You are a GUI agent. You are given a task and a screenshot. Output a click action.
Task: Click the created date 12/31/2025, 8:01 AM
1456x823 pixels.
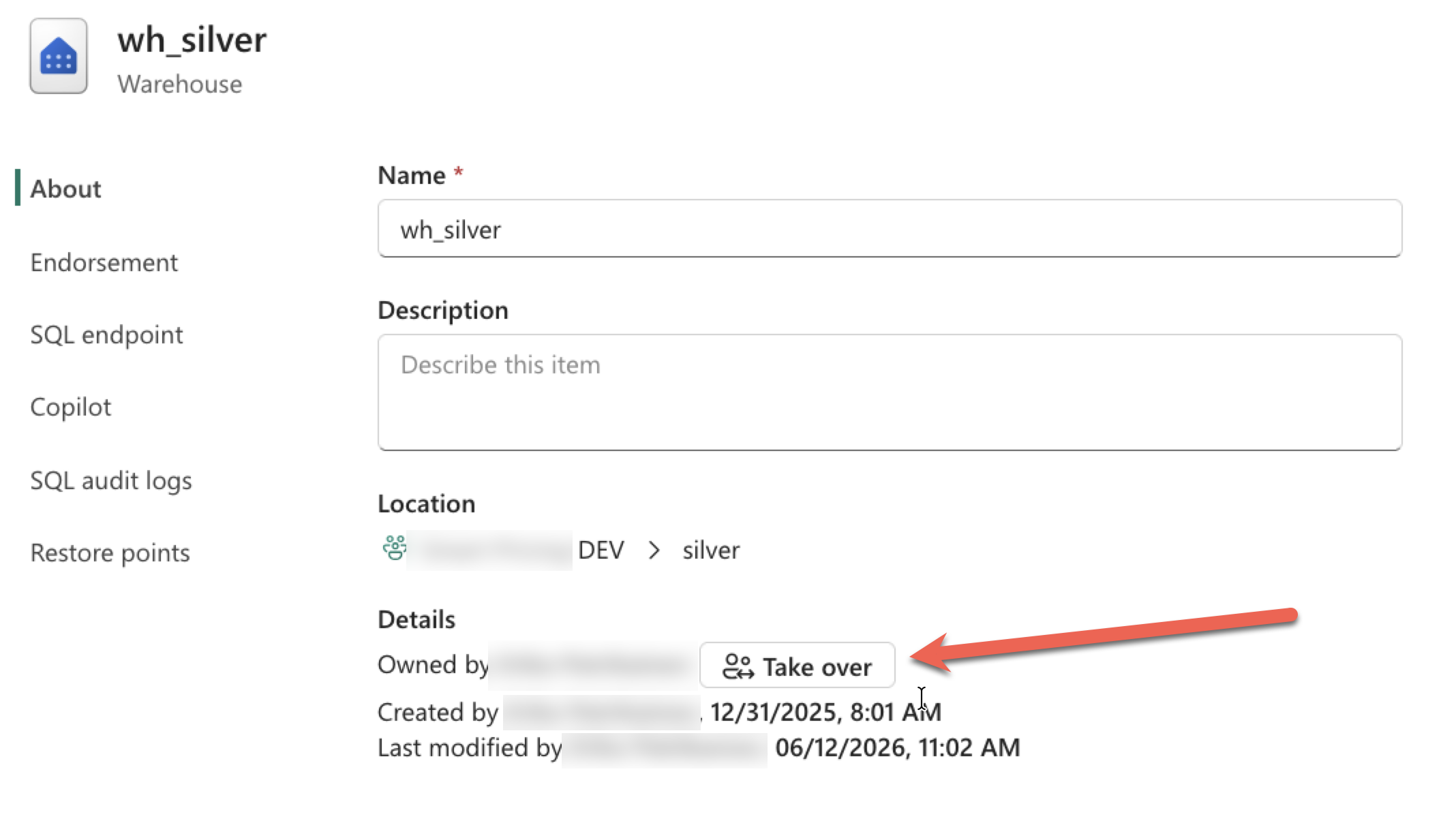[x=825, y=712]
